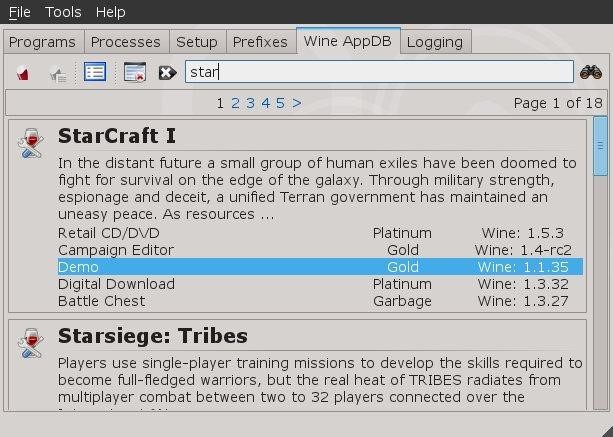Viewport: 613px width, 437px height.
Task: Select the Digital Download version row
Action: [x=320, y=284]
